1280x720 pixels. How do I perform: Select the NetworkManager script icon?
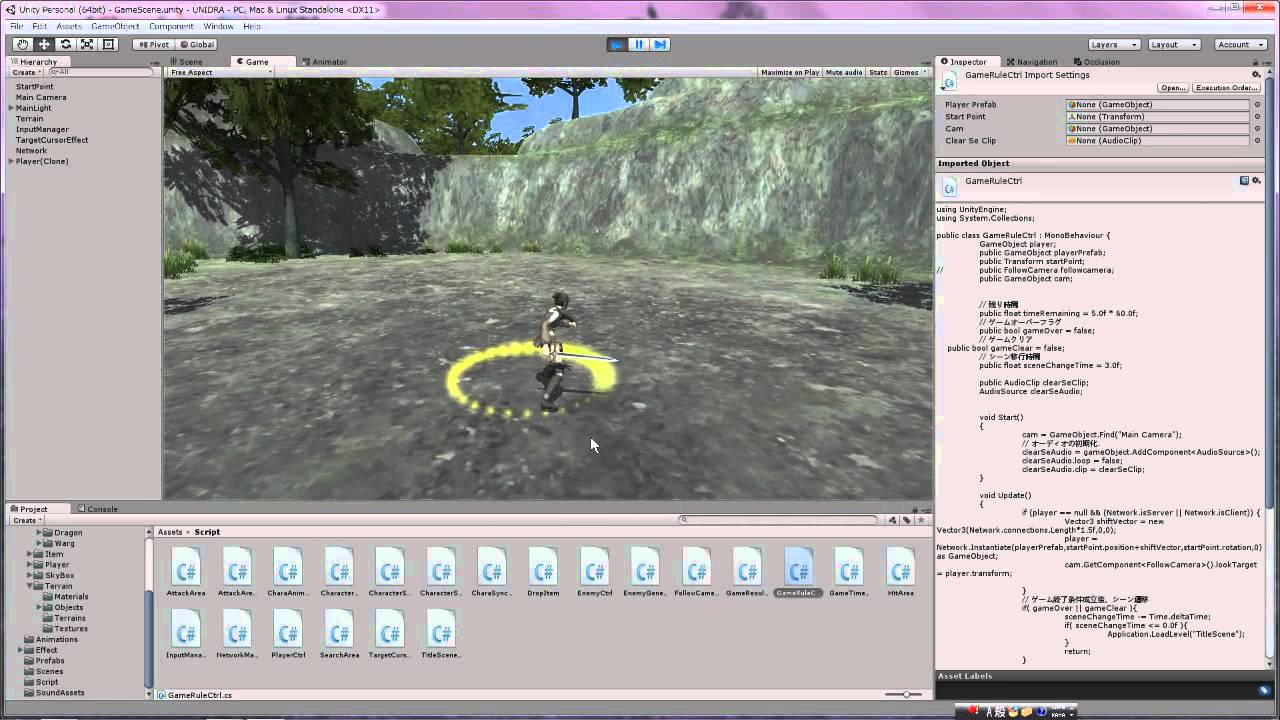(236, 629)
